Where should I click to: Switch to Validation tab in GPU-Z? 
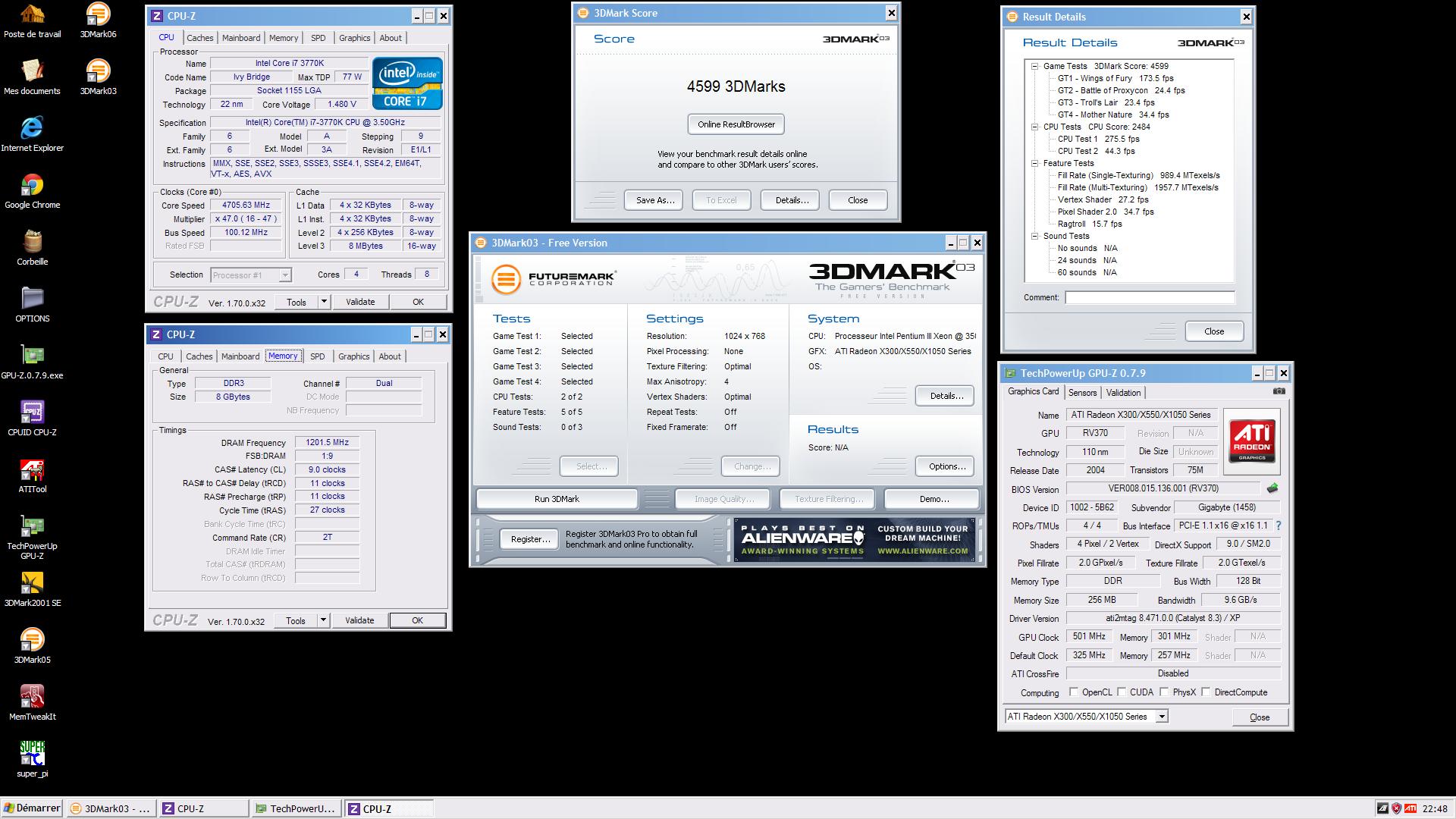click(1123, 393)
